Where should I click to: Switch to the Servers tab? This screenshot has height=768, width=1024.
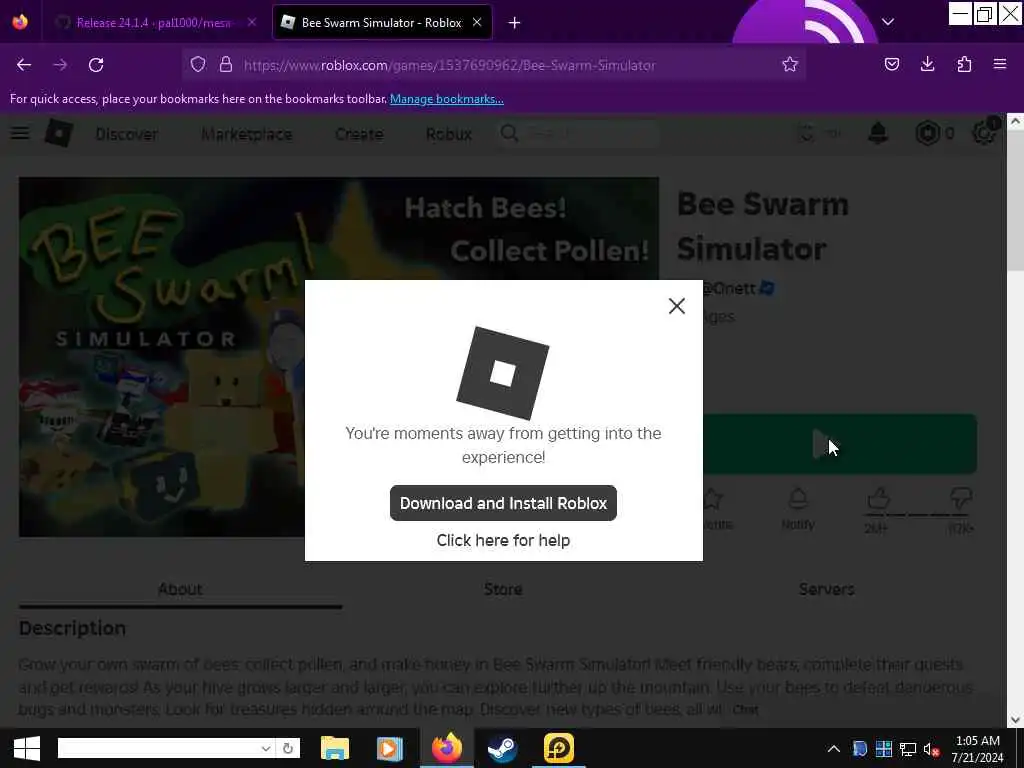click(826, 589)
